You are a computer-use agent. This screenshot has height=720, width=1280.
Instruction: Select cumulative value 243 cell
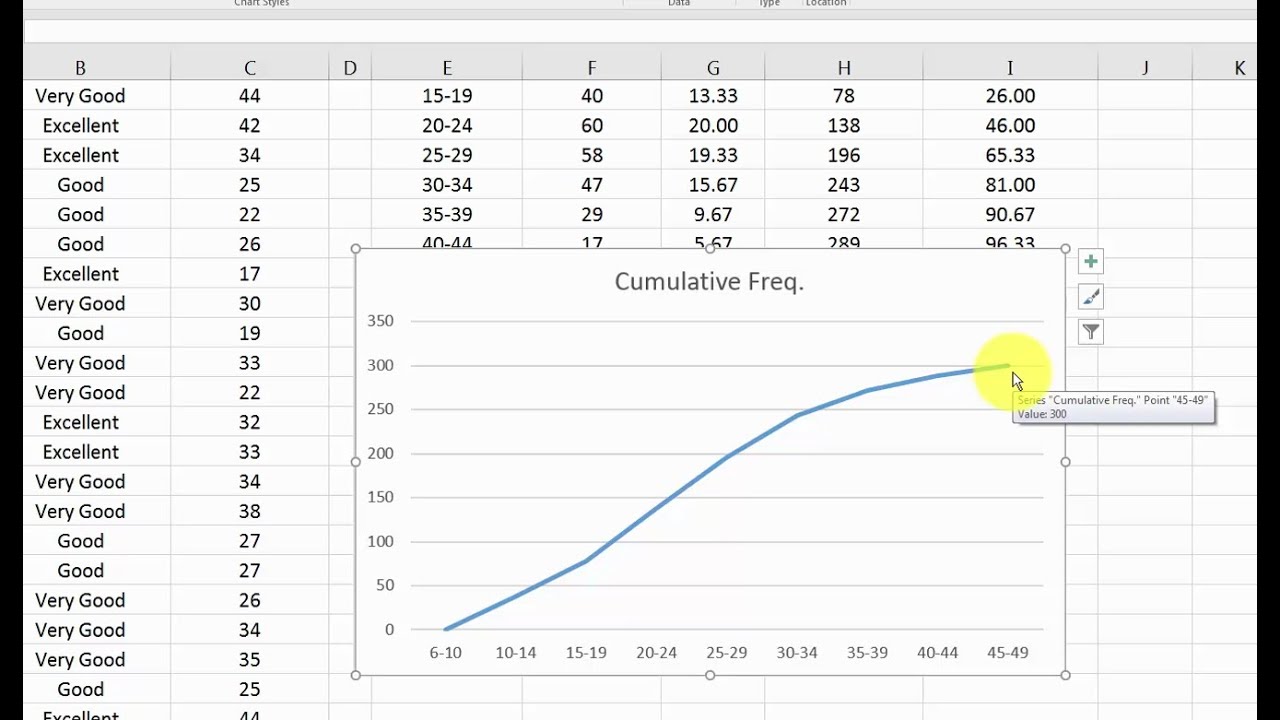844,185
